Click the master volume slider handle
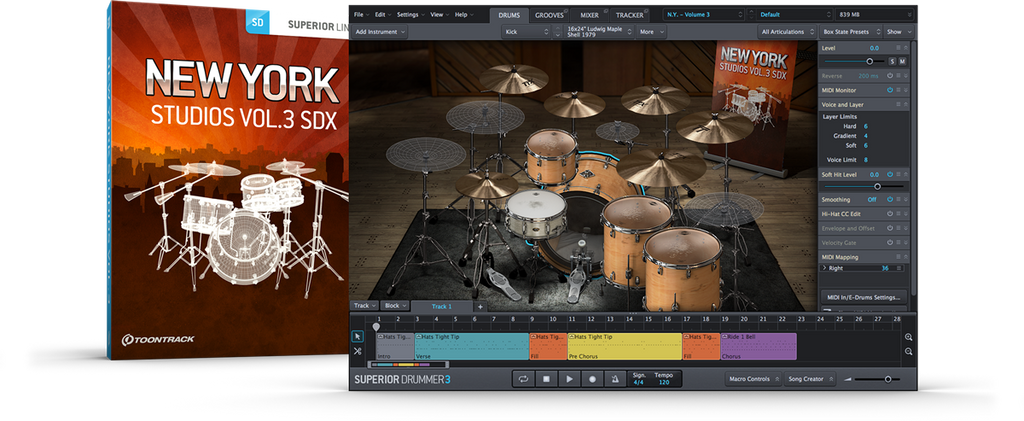1024x421 pixels. pyautogui.click(x=888, y=379)
